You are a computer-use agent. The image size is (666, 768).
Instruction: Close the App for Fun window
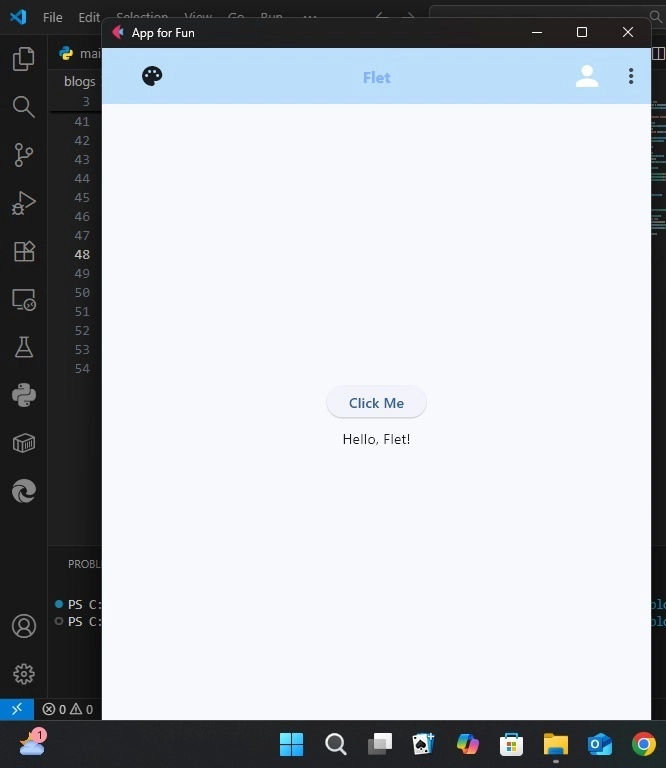coord(628,32)
